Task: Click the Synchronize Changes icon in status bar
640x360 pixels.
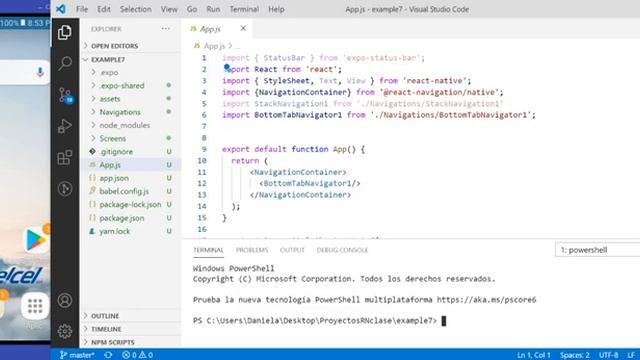Action: tap(108, 355)
